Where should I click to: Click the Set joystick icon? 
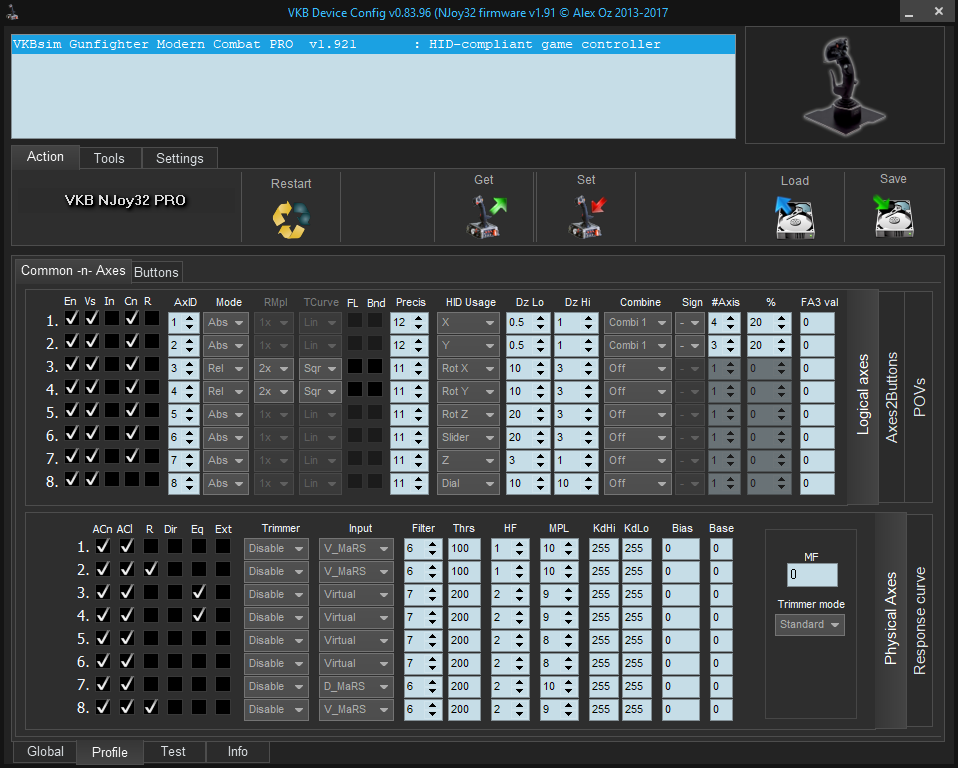coord(587,217)
